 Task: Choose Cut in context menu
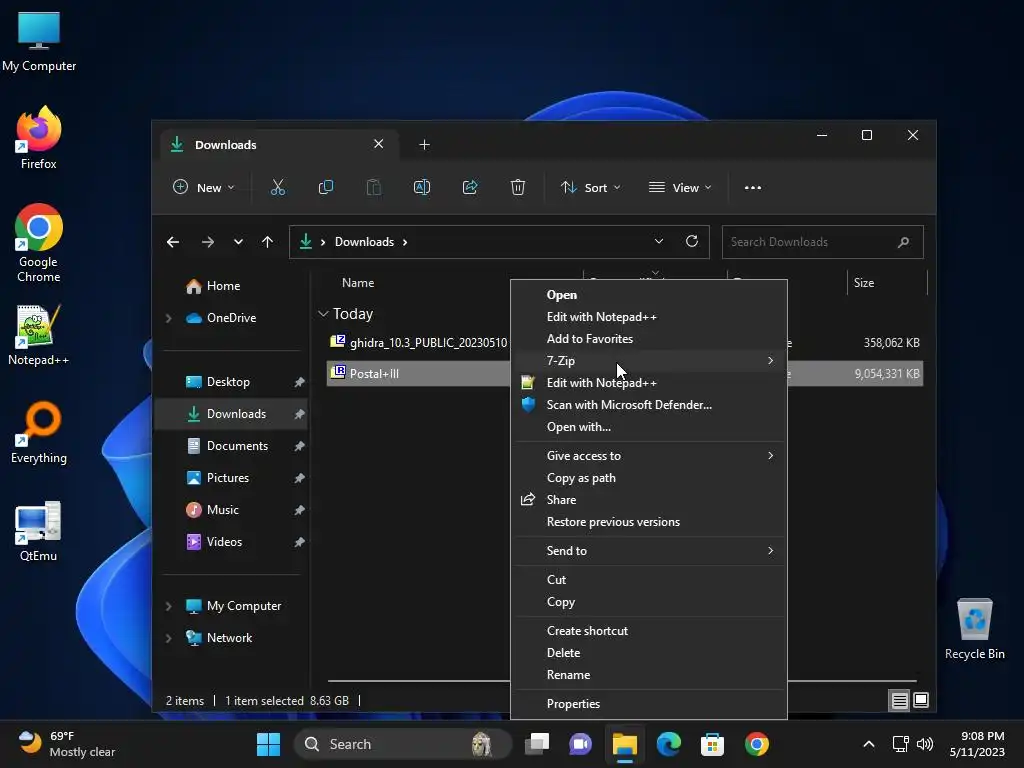coord(648,579)
